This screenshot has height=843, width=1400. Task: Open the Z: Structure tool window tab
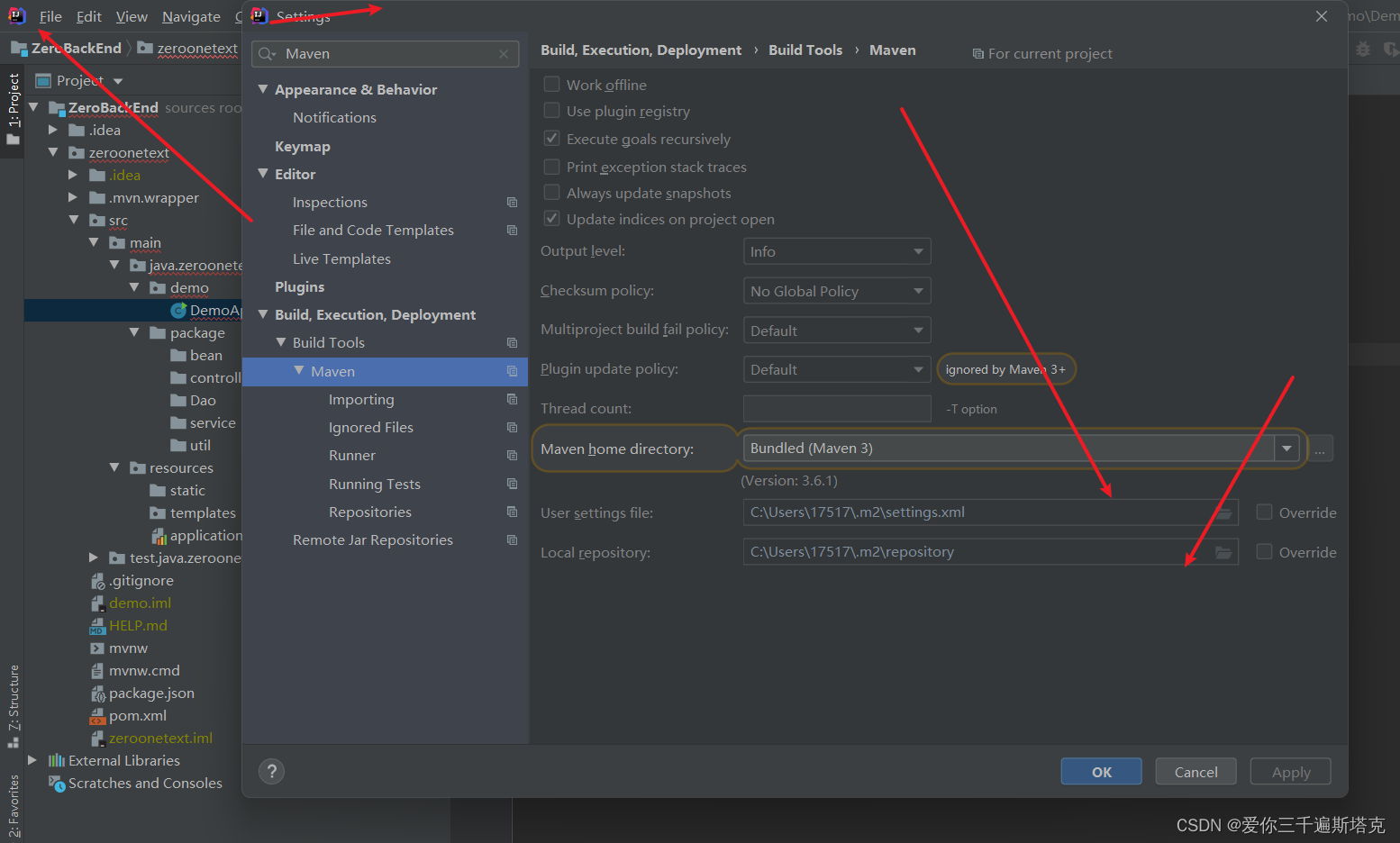[13, 706]
